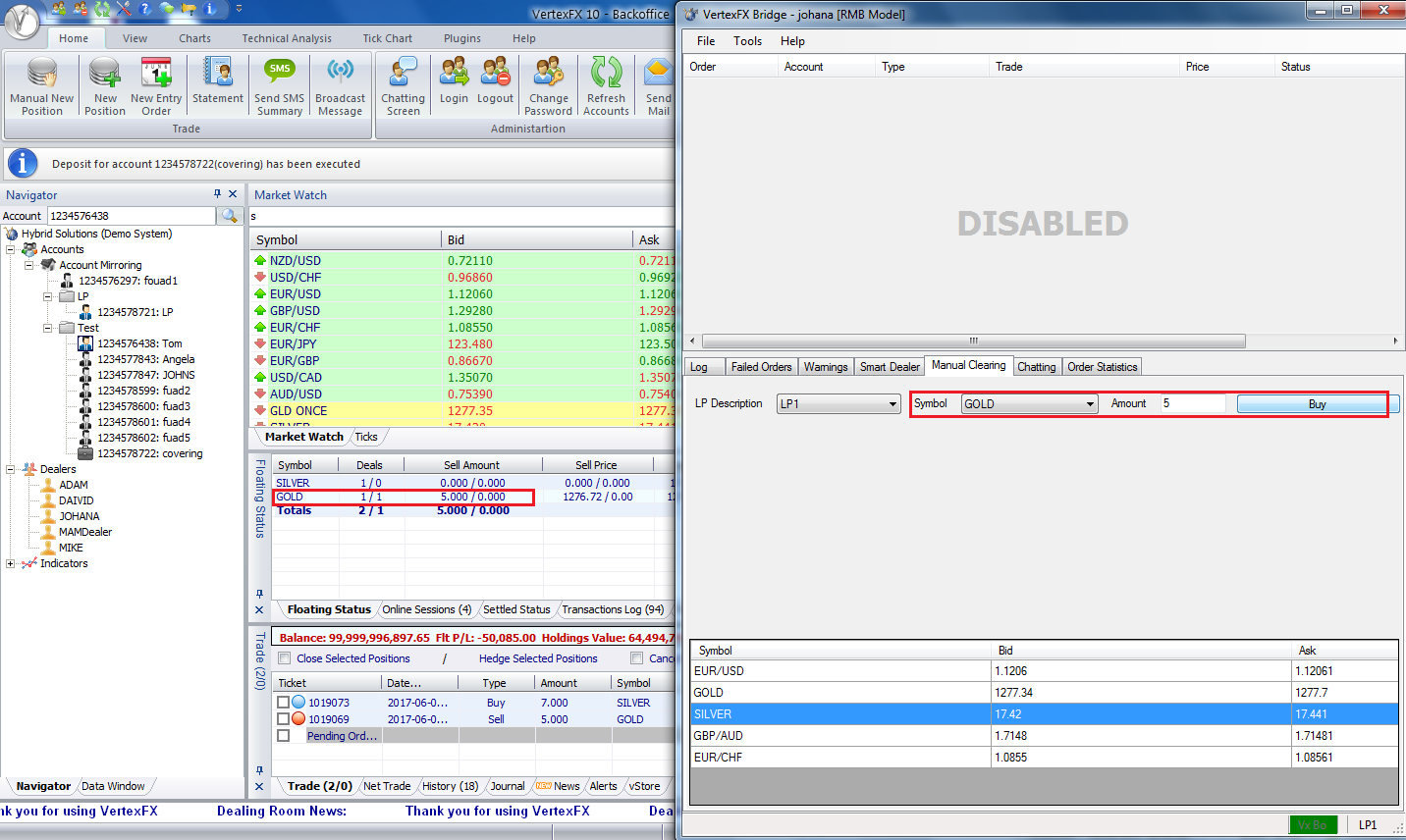The width and height of the screenshot is (1406, 840).
Task: Open the LP Description dropdown
Action: tap(892, 404)
